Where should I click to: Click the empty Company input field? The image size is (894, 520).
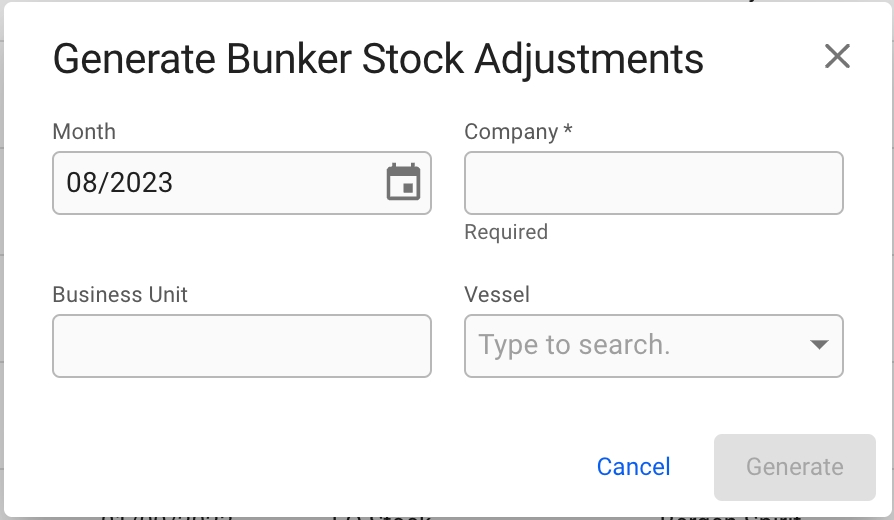(x=653, y=183)
